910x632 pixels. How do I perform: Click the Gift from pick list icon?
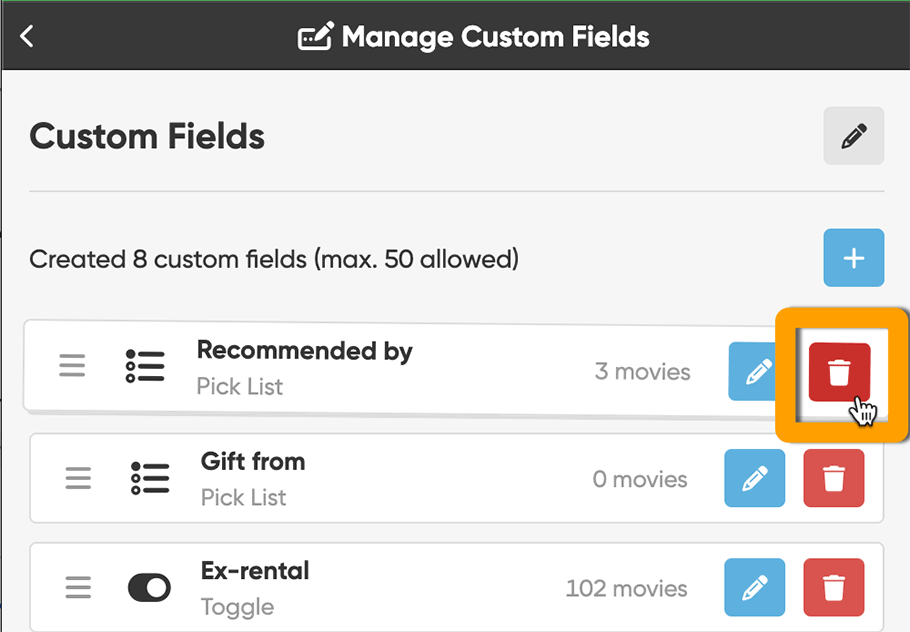pos(150,478)
